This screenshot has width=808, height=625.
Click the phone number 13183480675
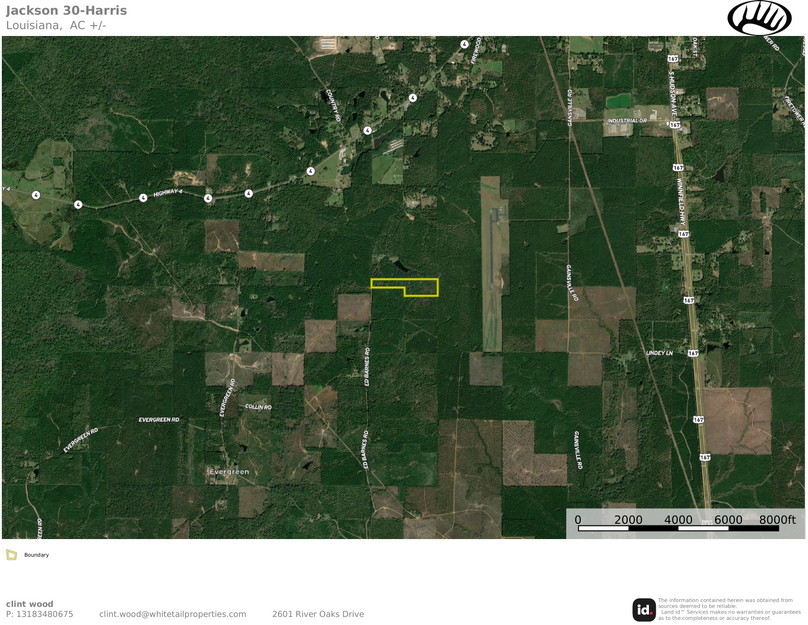click(x=39, y=614)
